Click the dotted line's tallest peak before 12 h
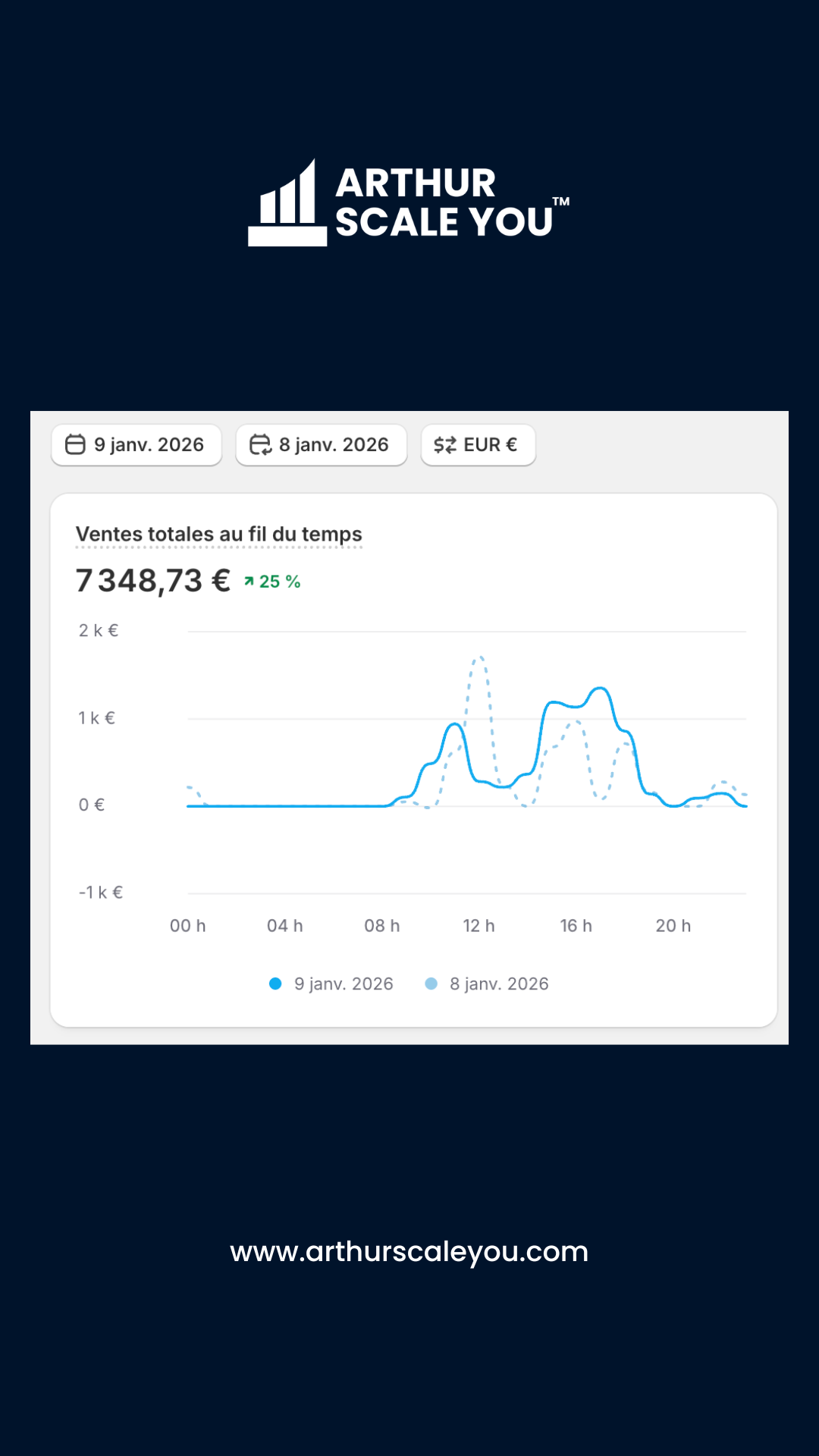 (x=479, y=658)
